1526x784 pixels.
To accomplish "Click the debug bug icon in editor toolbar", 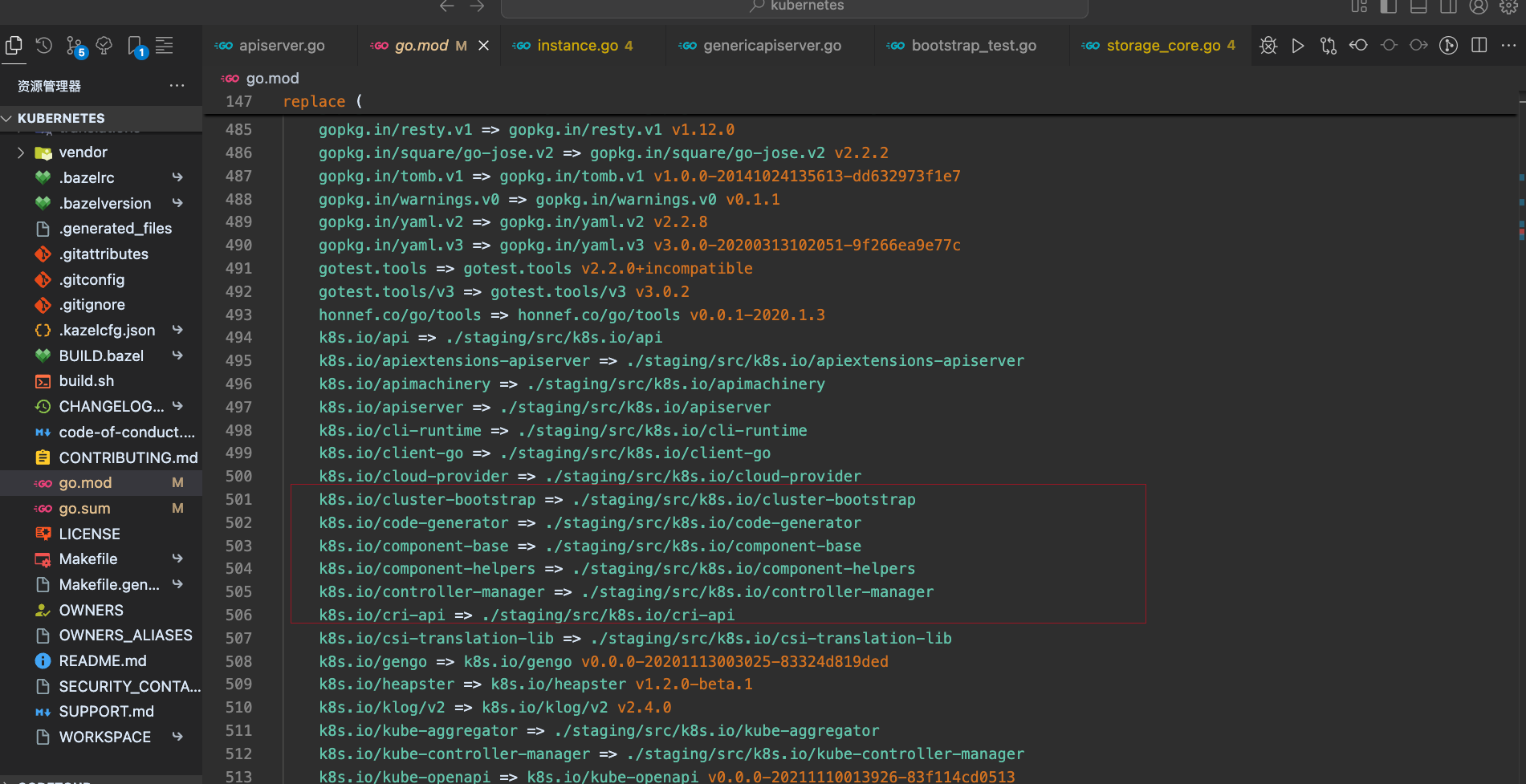I will point(1268,46).
